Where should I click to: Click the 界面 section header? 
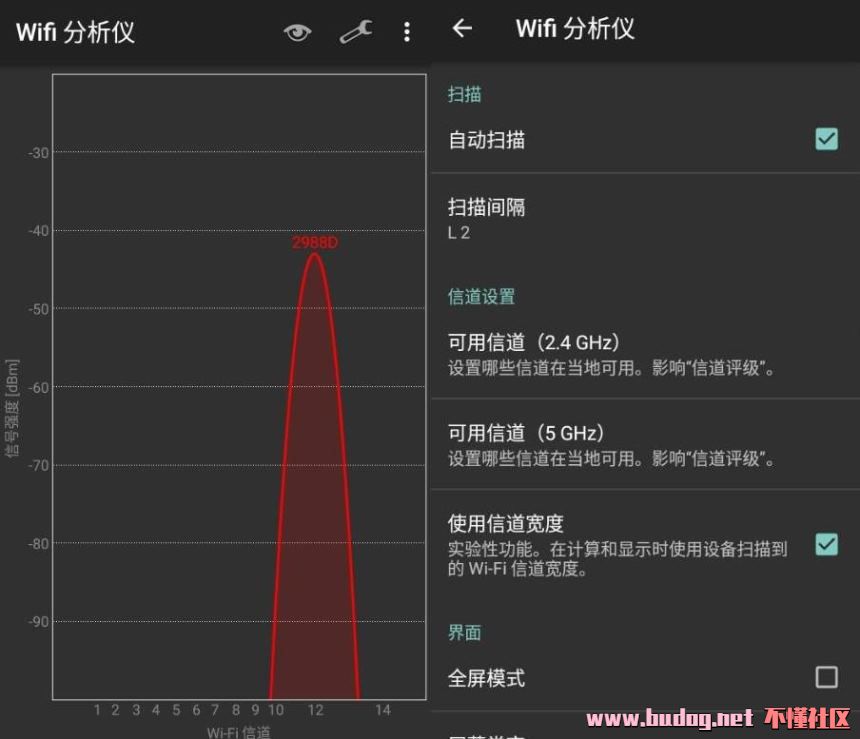coord(465,632)
